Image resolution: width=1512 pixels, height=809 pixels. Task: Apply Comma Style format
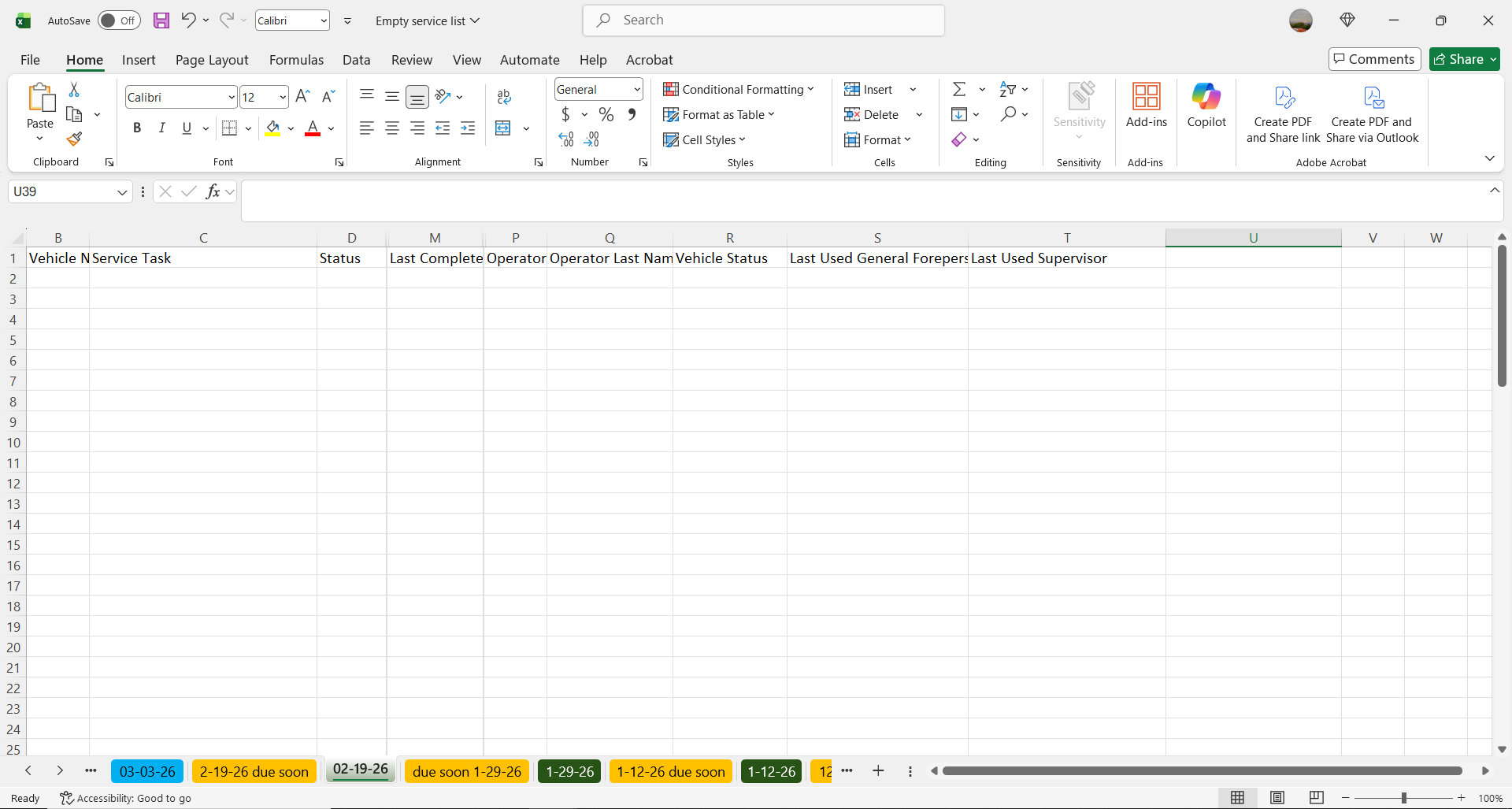(x=632, y=115)
